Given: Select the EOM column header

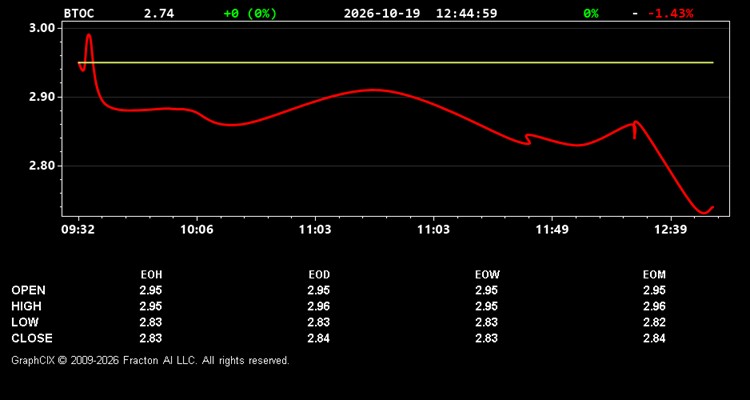Looking at the screenshot, I should (654, 275).
